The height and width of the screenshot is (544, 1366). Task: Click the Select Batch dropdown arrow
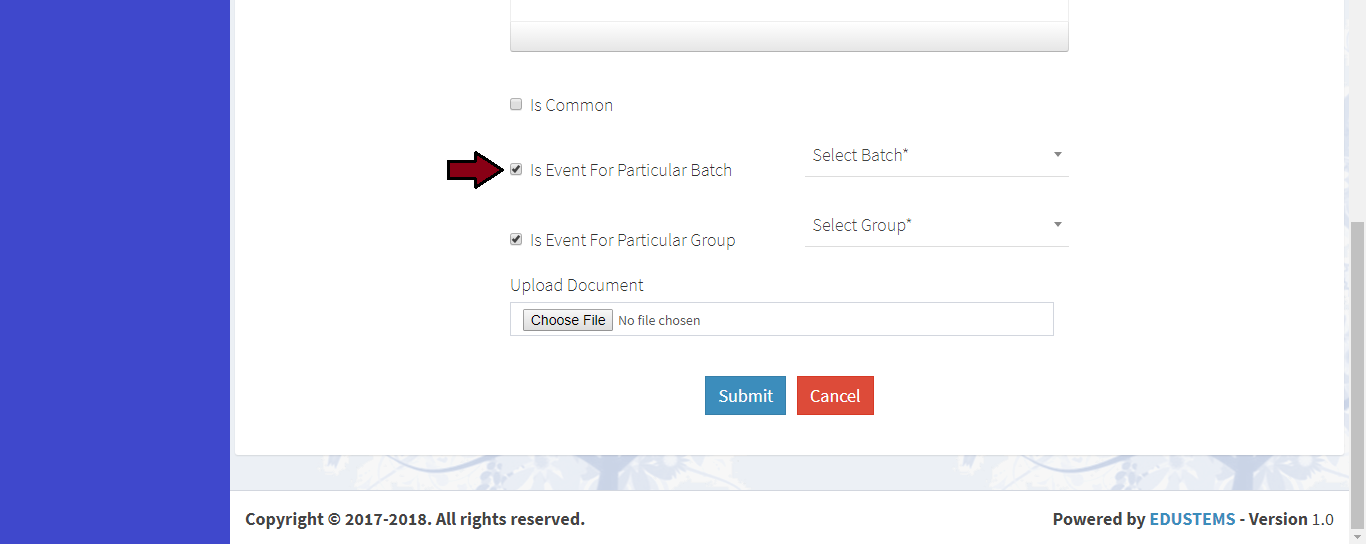click(x=1057, y=155)
